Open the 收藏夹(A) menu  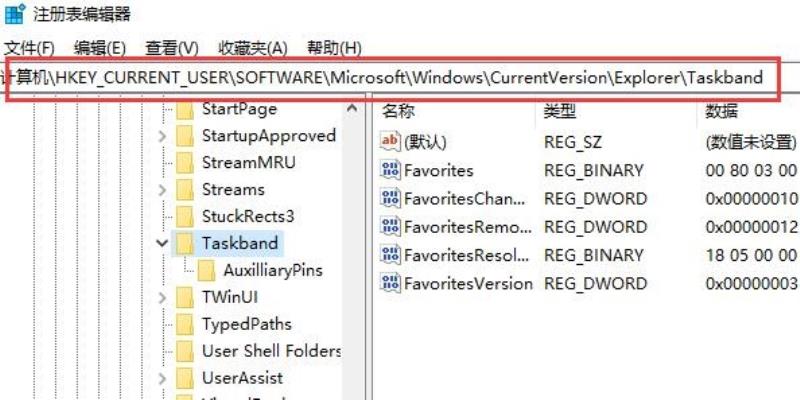253,48
